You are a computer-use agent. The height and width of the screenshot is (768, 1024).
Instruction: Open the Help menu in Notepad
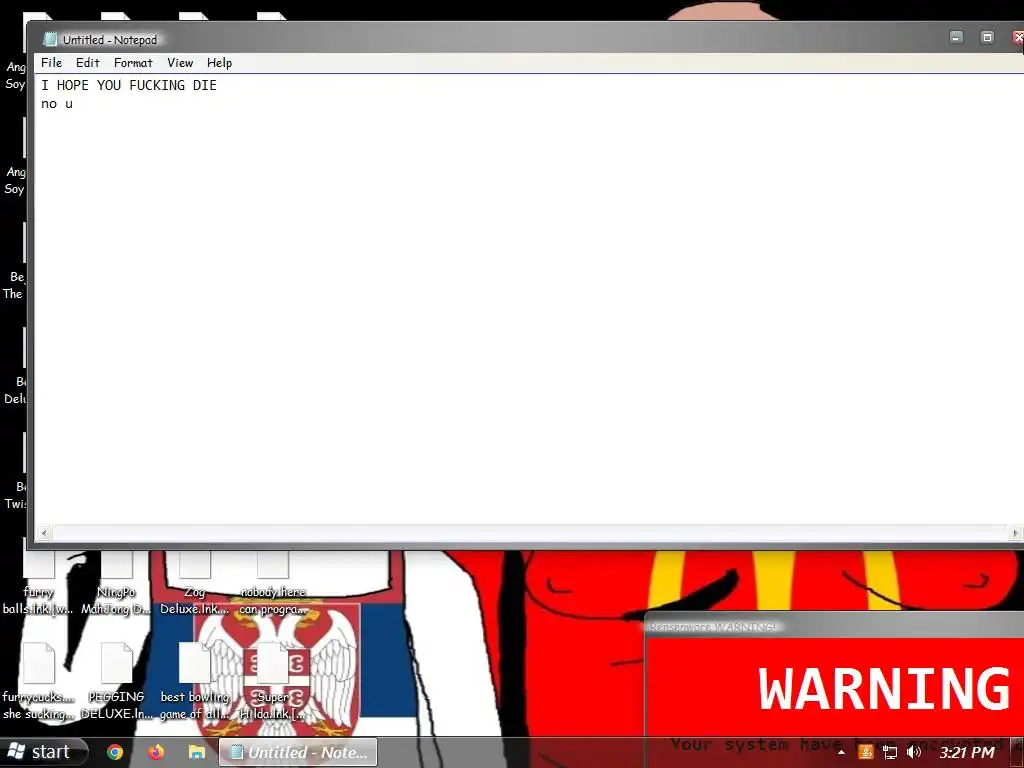(x=219, y=63)
